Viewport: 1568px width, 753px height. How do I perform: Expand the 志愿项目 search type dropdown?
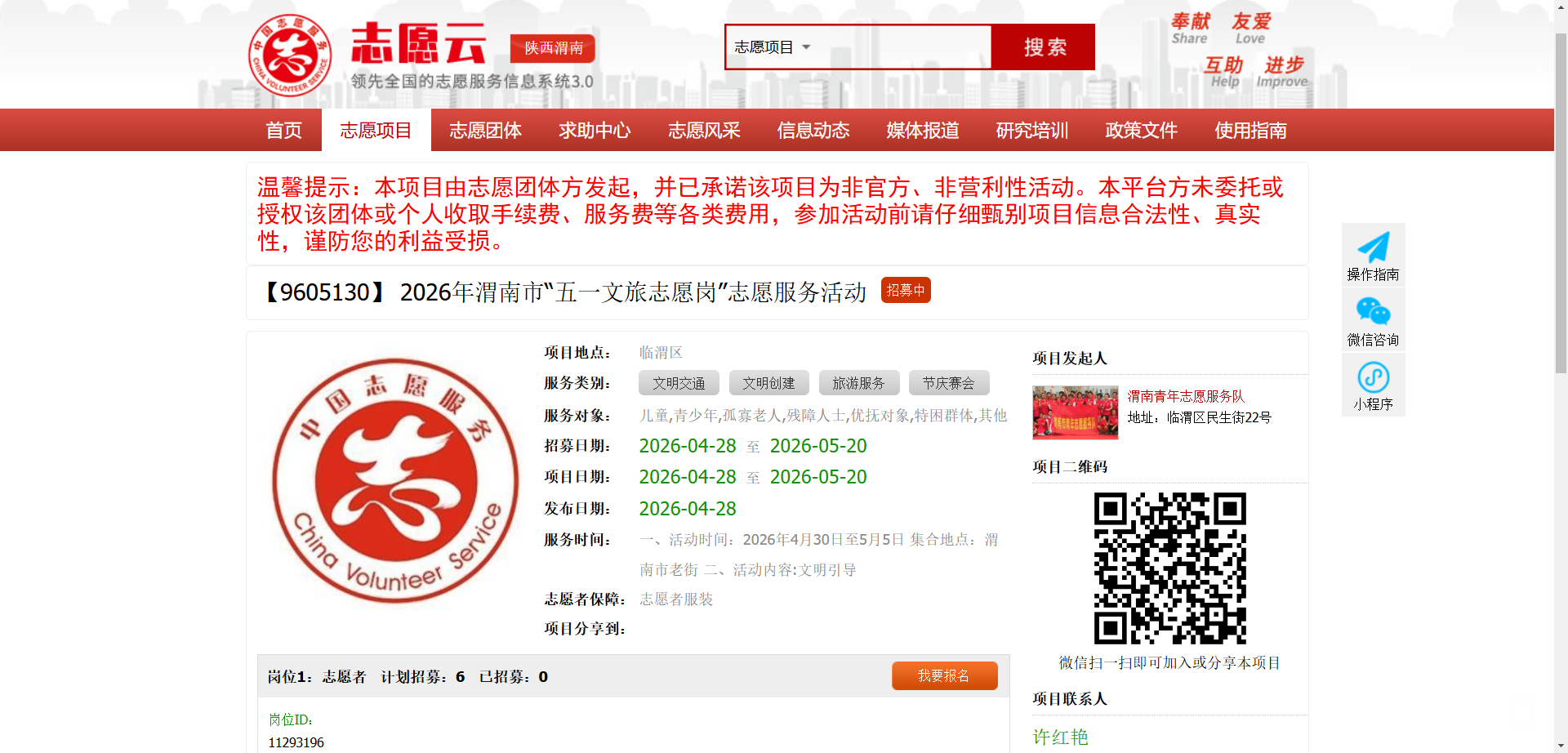point(772,47)
